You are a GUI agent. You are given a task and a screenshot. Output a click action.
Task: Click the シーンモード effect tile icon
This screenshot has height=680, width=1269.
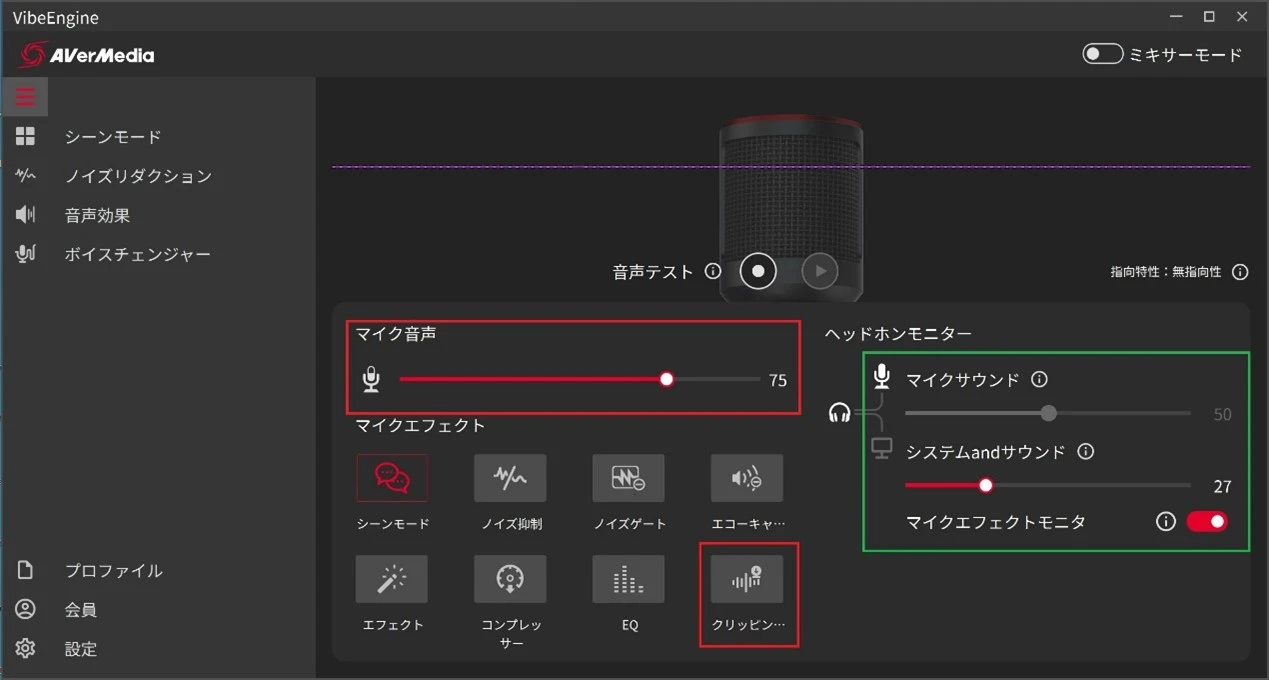(x=392, y=478)
